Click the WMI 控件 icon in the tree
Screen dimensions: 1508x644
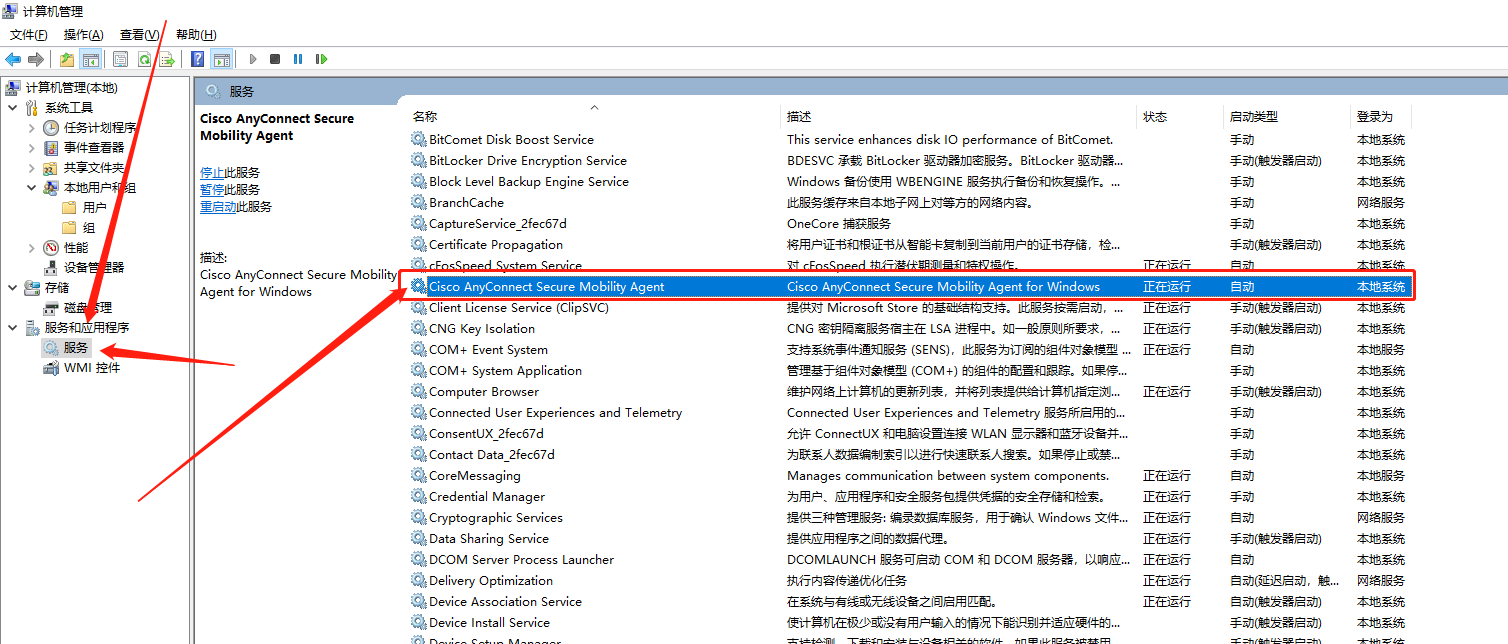(51, 368)
